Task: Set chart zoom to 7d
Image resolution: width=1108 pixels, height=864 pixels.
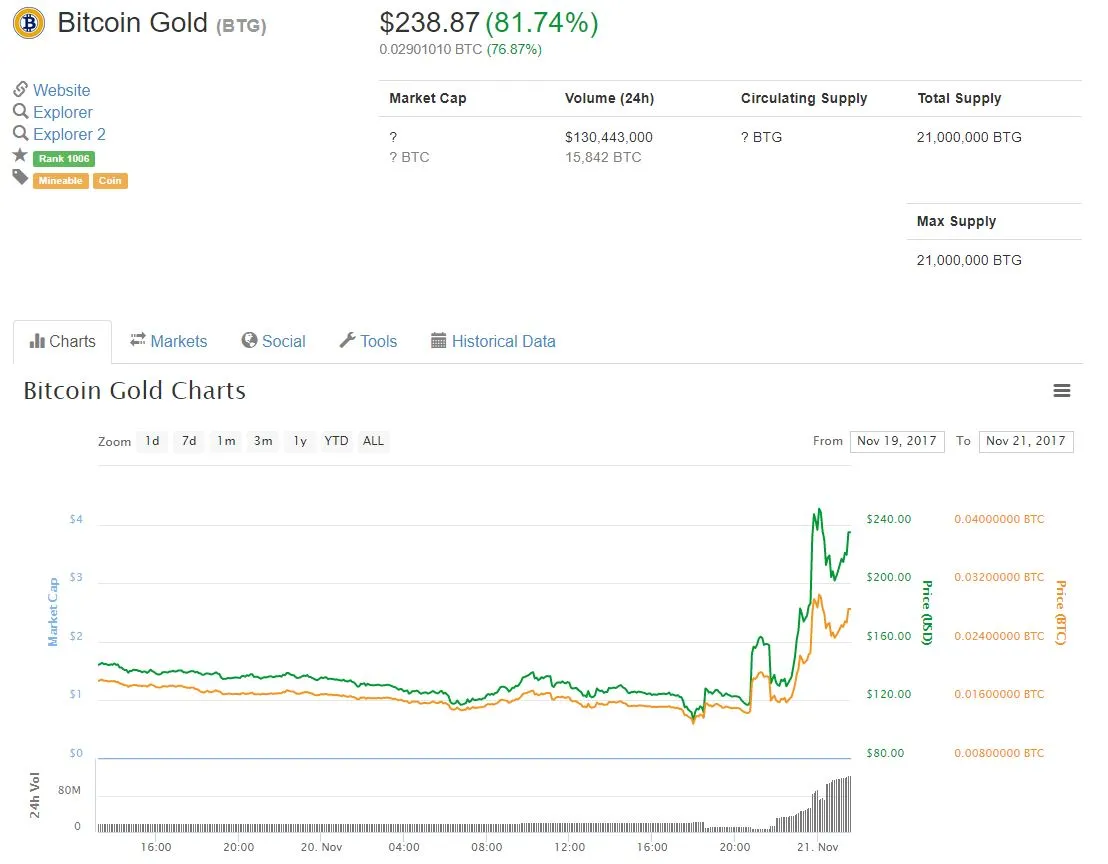Action: (189, 441)
